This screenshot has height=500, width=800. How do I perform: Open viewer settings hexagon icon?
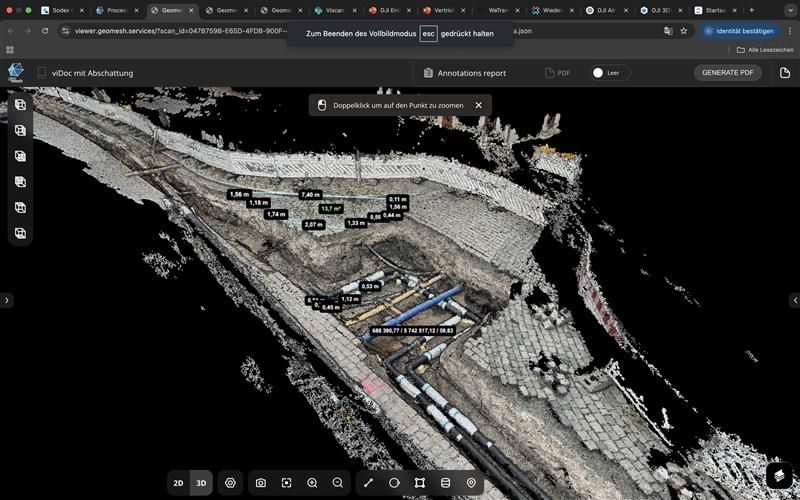[x=230, y=483]
